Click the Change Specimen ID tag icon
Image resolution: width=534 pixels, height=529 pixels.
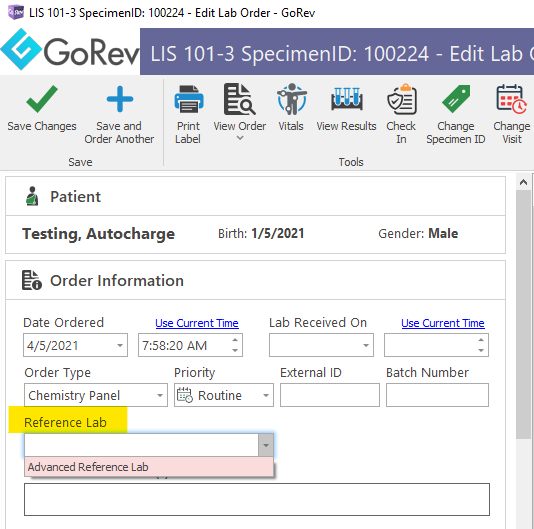pyautogui.click(x=456, y=99)
